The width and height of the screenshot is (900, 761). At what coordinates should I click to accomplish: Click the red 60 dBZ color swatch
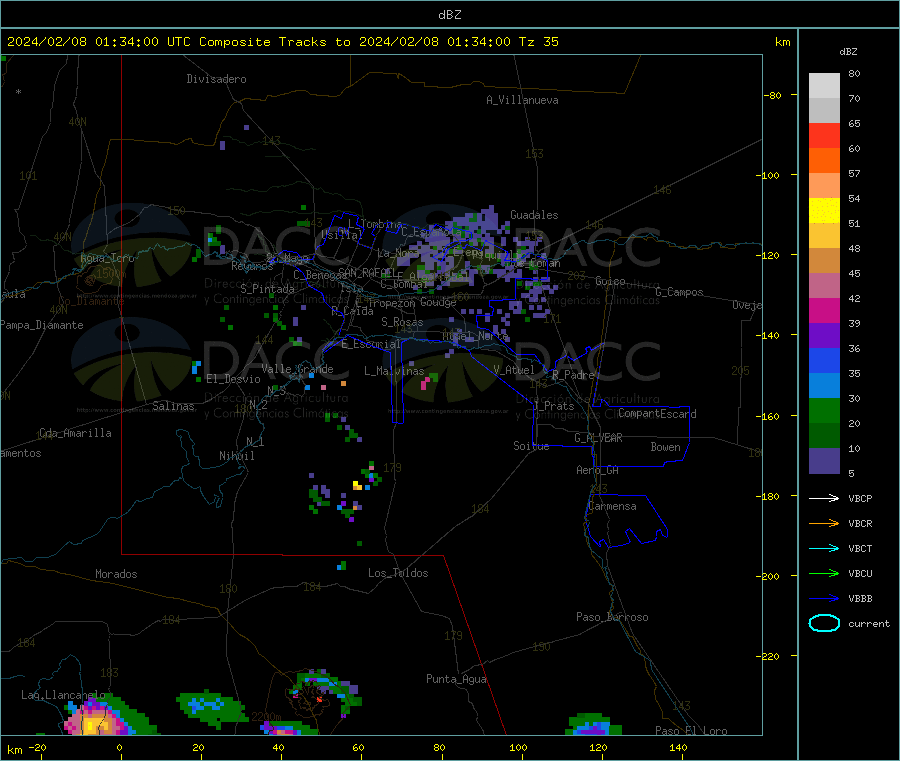tap(824, 135)
